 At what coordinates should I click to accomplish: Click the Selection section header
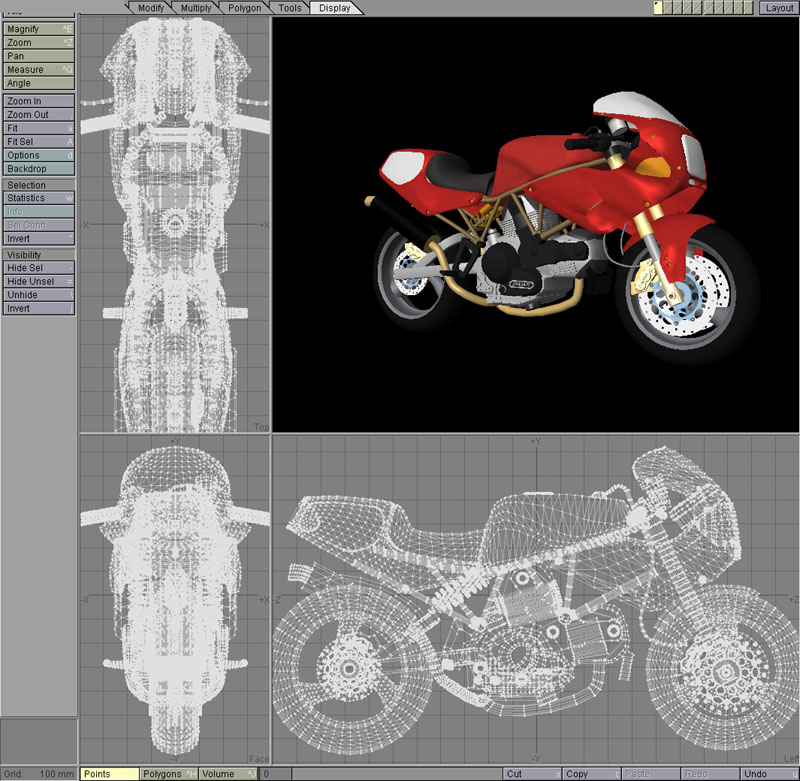click(x=39, y=185)
